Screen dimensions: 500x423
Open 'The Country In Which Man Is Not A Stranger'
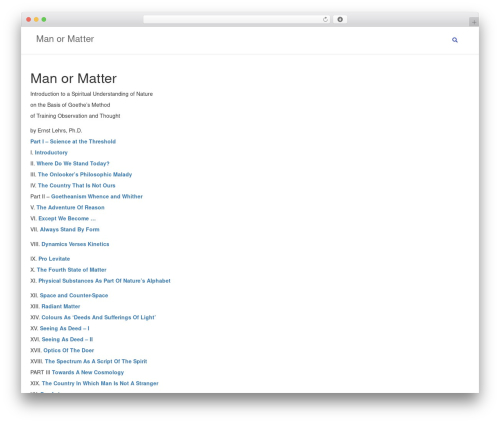(x=100, y=383)
